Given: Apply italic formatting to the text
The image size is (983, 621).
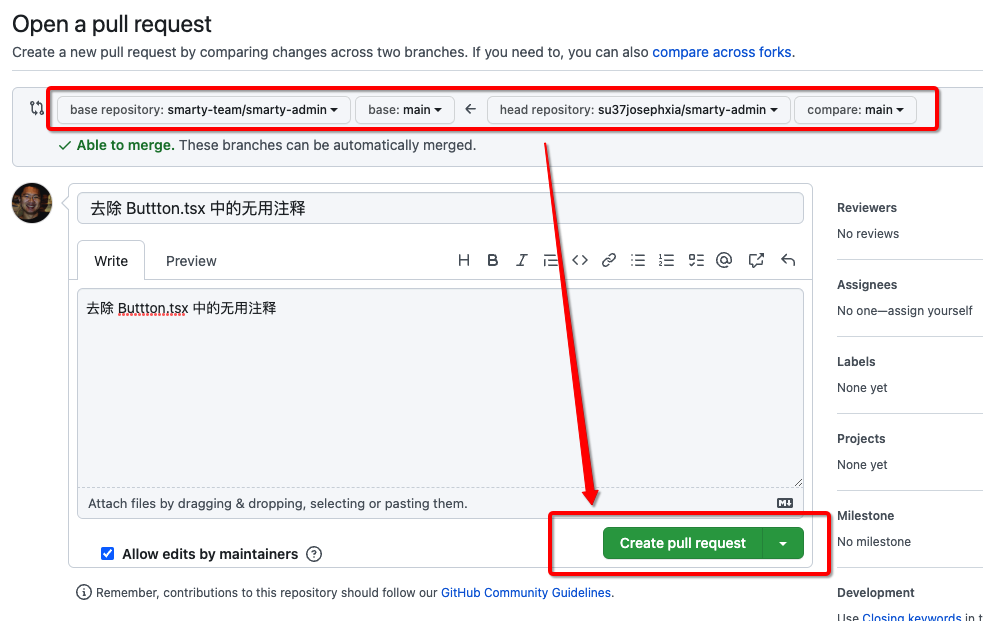Looking at the screenshot, I should [521, 260].
